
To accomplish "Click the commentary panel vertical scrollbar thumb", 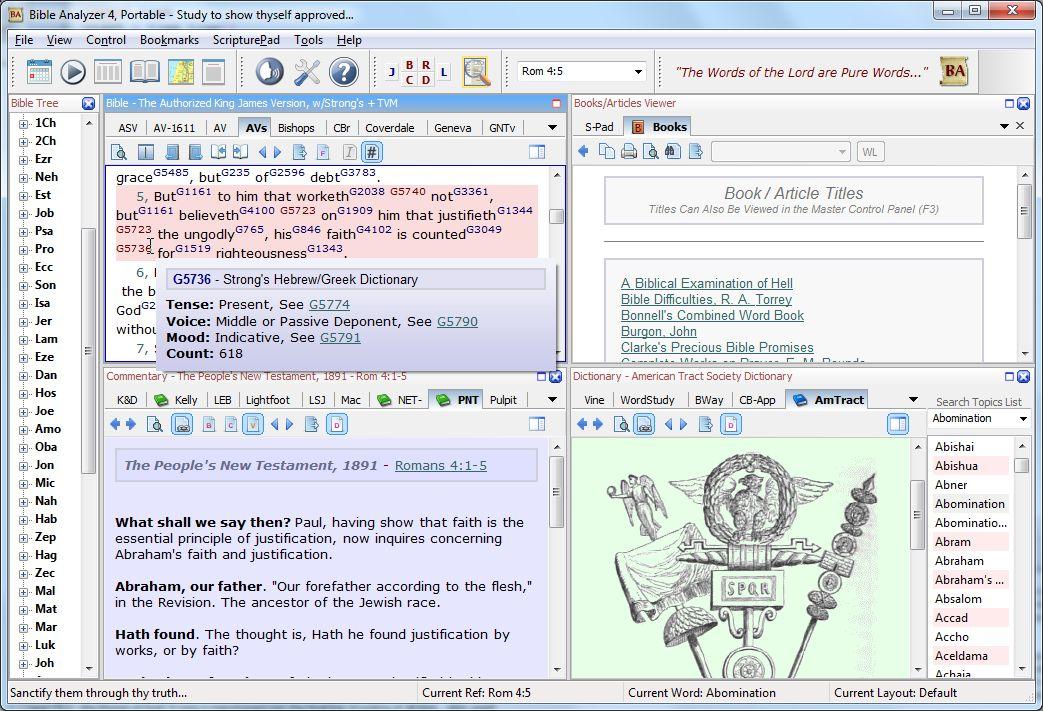I will coord(557,492).
